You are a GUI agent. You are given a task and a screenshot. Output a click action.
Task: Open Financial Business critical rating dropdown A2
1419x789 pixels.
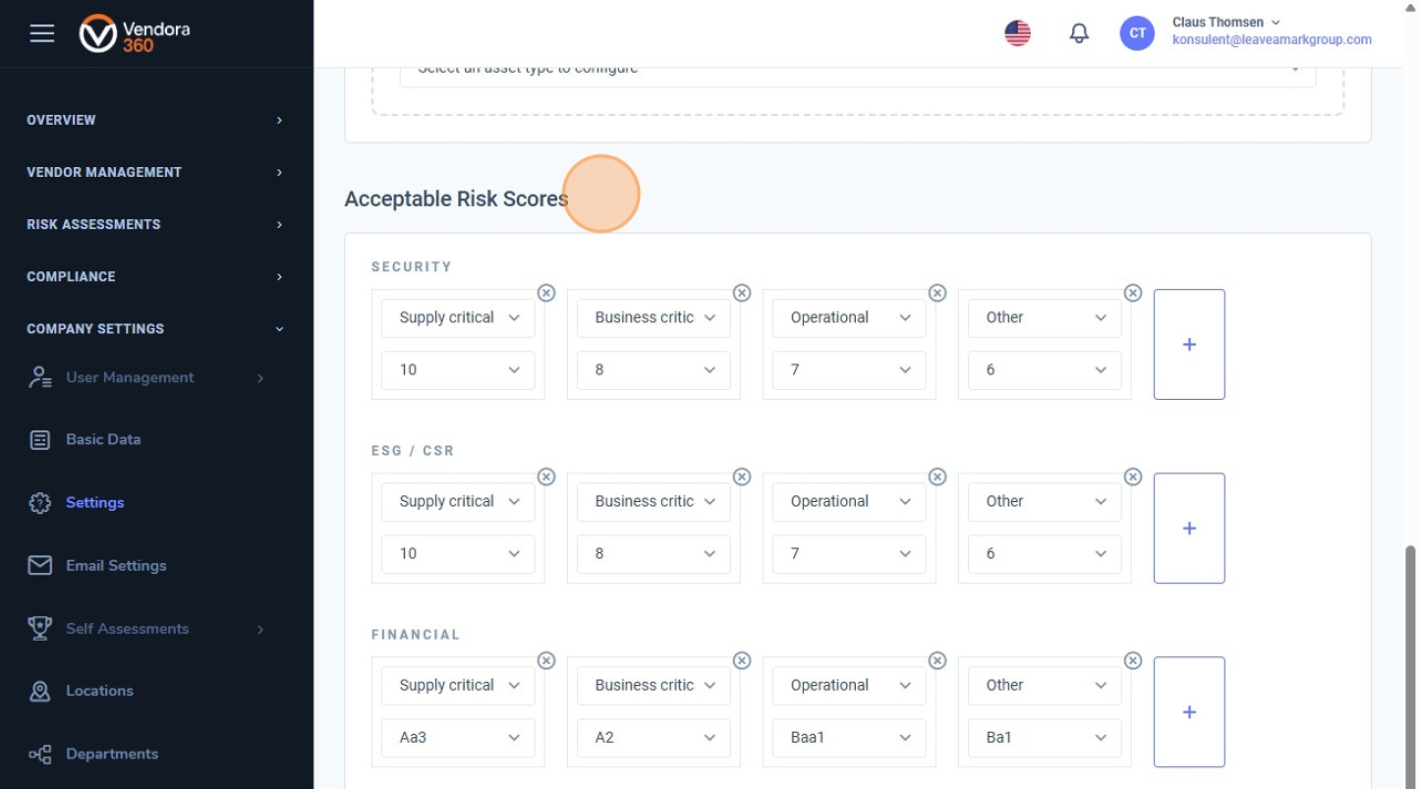coord(653,738)
